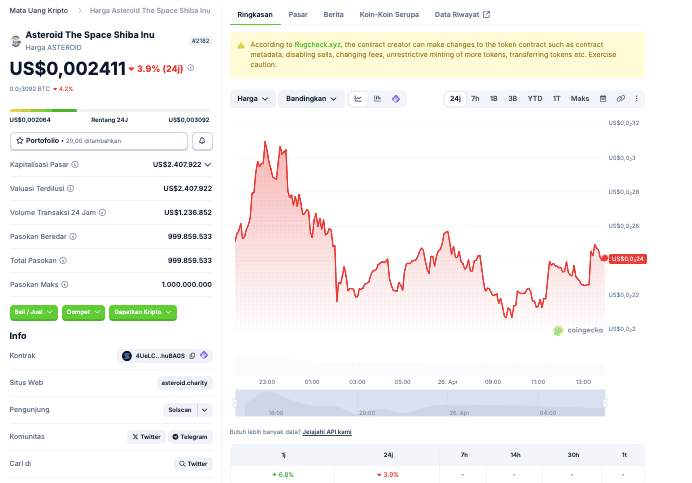Image resolution: width=692 pixels, height=483 pixels.
Task: Click info icon beside Kapitalisasi Pasar
Action: coord(75,164)
